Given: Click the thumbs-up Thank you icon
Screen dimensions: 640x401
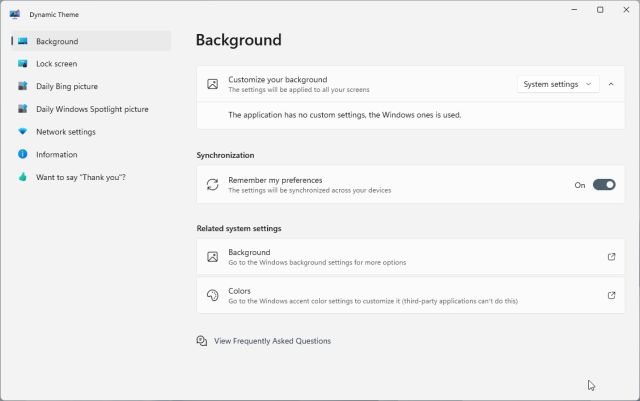Looking at the screenshot, I should [x=22, y=177].
